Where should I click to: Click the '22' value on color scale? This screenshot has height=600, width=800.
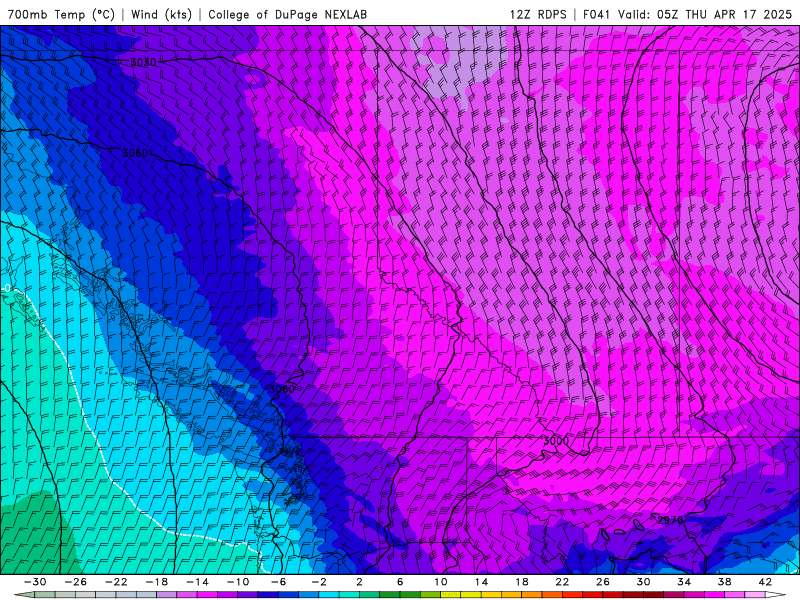click(562, 582)
